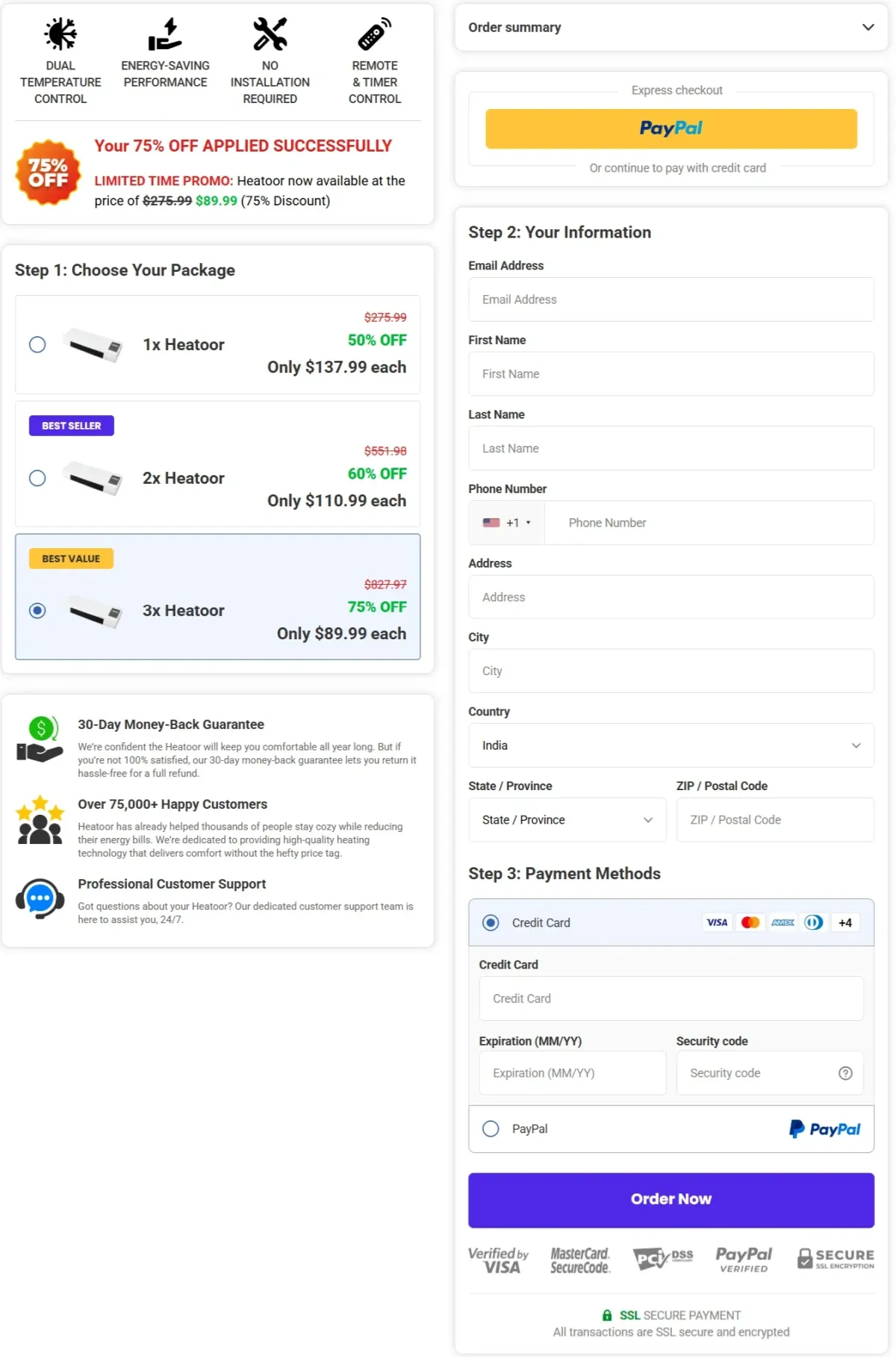Click the "60% OFF" discount text
Viewport: 896px width, 1357px height.
(377, 473)
